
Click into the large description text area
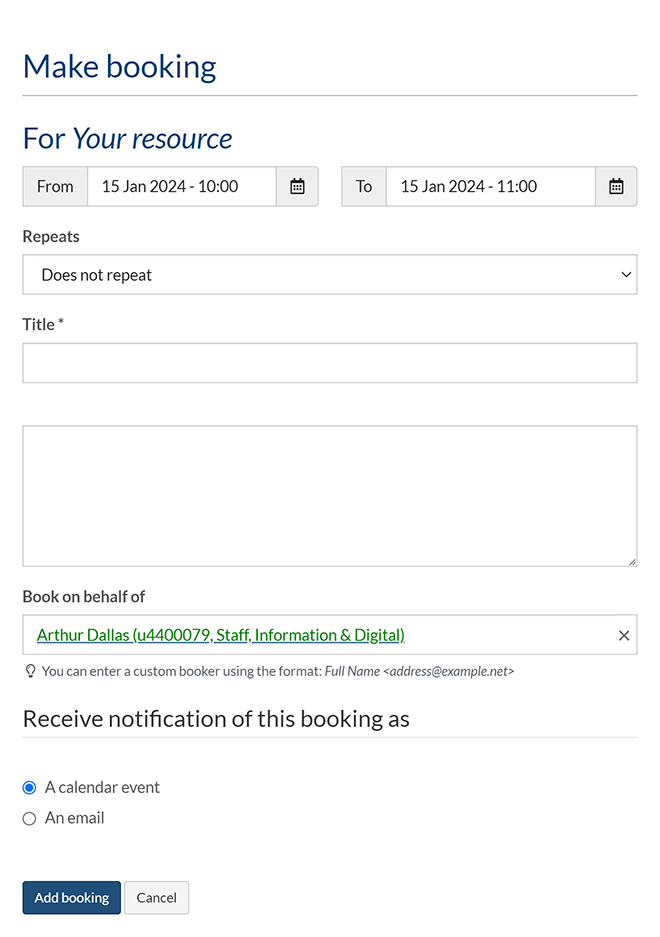click(x=329, y=496)
